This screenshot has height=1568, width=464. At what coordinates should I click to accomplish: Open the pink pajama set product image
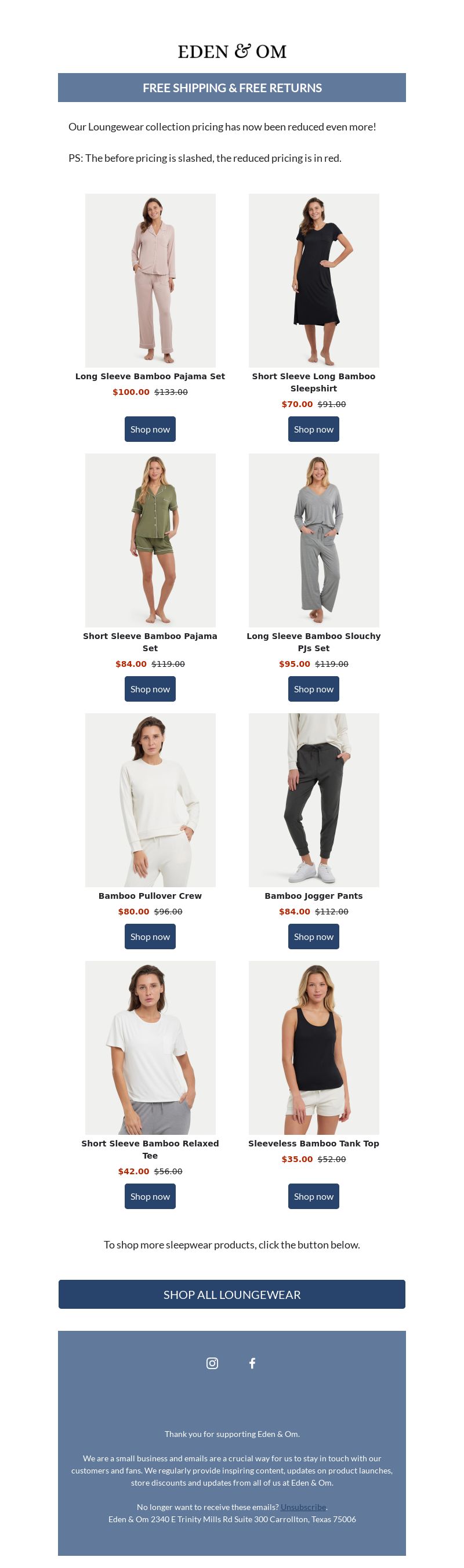[150, 281]
